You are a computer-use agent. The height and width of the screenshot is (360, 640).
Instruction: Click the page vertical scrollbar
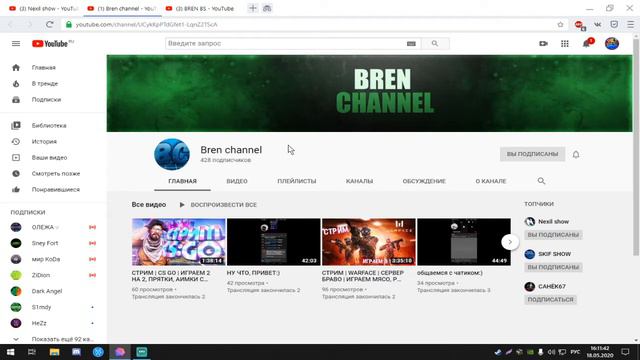click(x=636, y=147)
